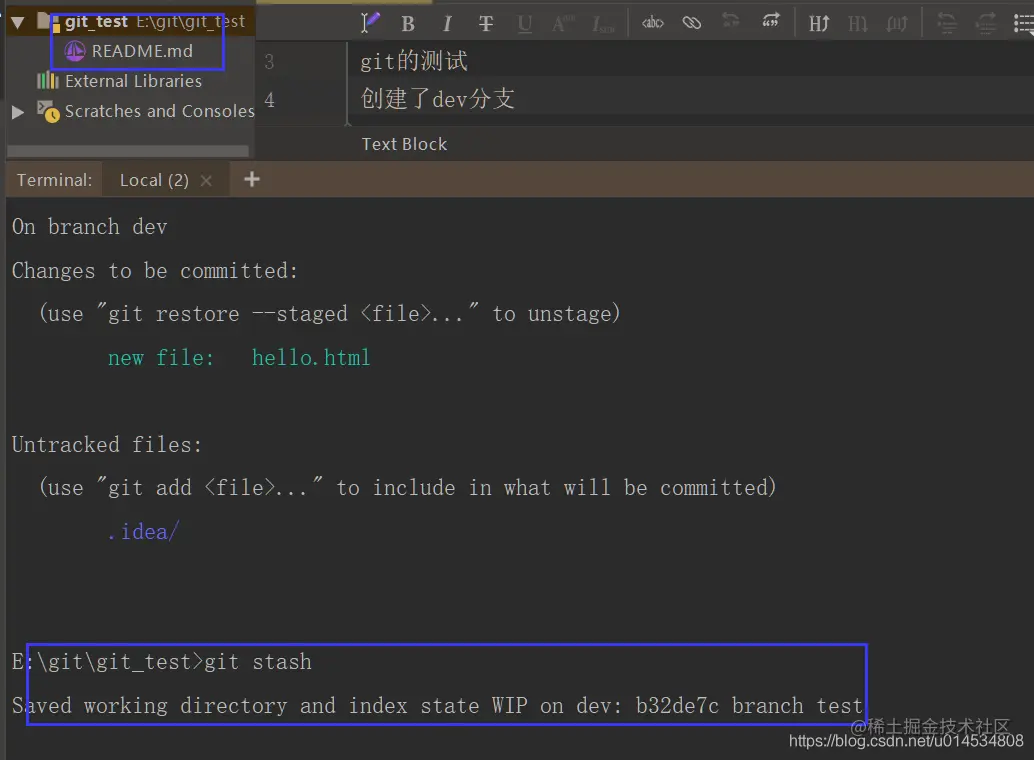Toggle bold formatting in Markdown toolbar
This screenshot has height=760, width=1034.
pyautogui.click(x=408, y=24)
